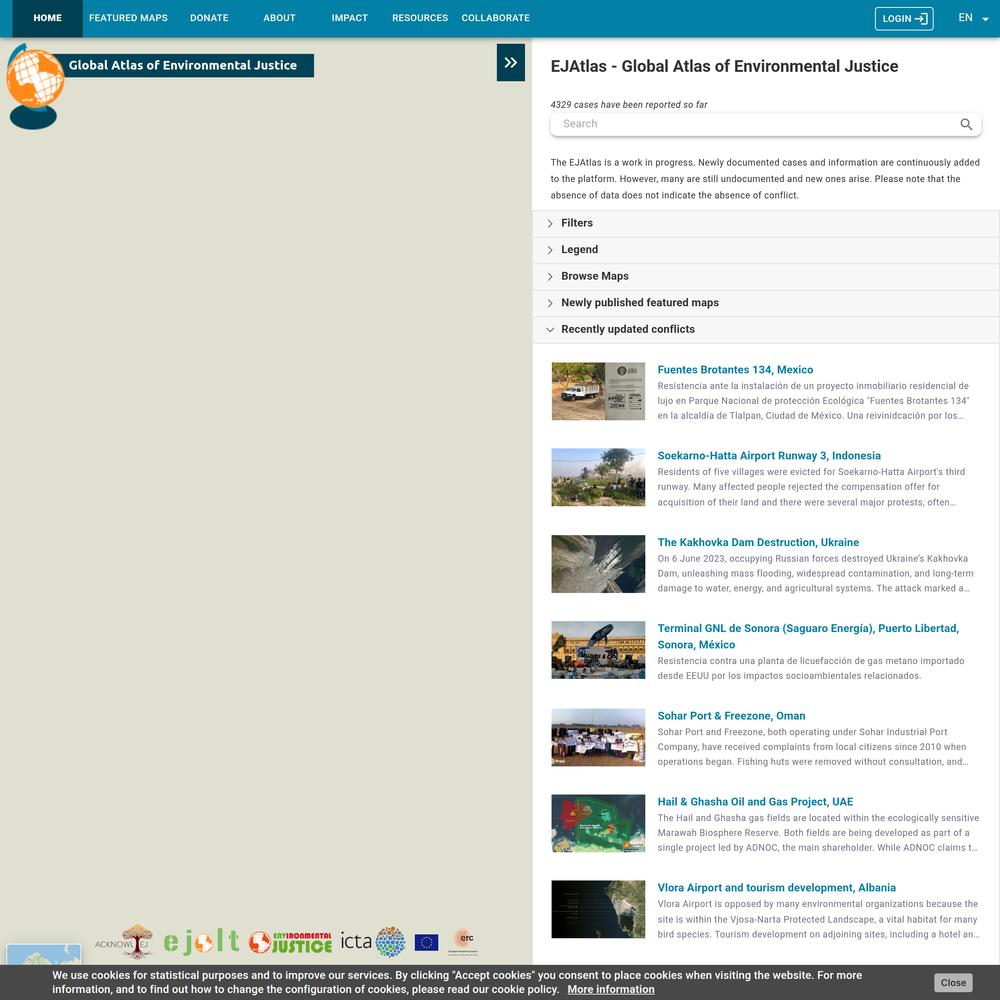Screen dimensions: 1000x1000
Task: Open Sohar Port & Freezone, Oman
Action: point(731,716)
